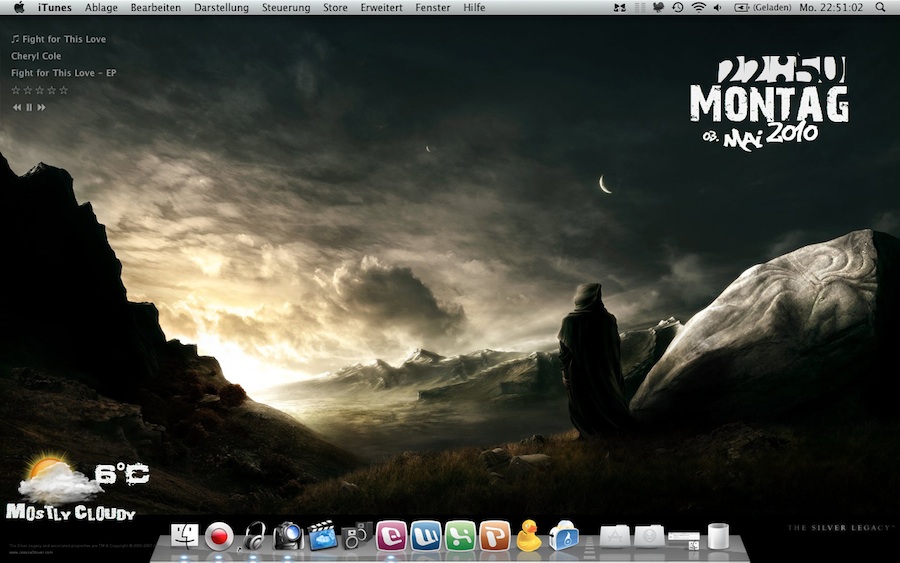
Task: Open Spotlight search magnifier
Action: click(880, 7)
